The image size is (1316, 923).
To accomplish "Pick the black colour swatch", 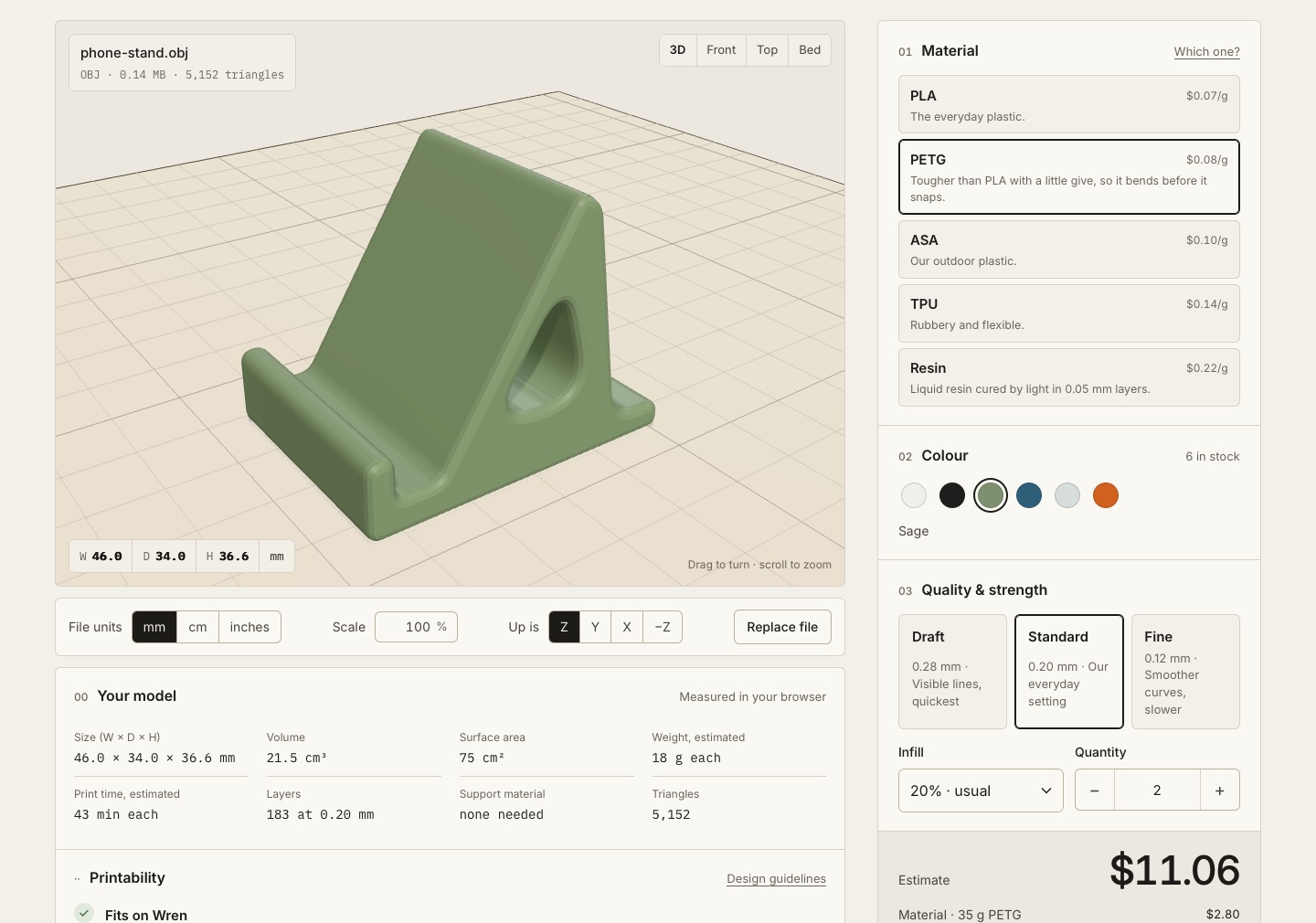I will 952,495.
